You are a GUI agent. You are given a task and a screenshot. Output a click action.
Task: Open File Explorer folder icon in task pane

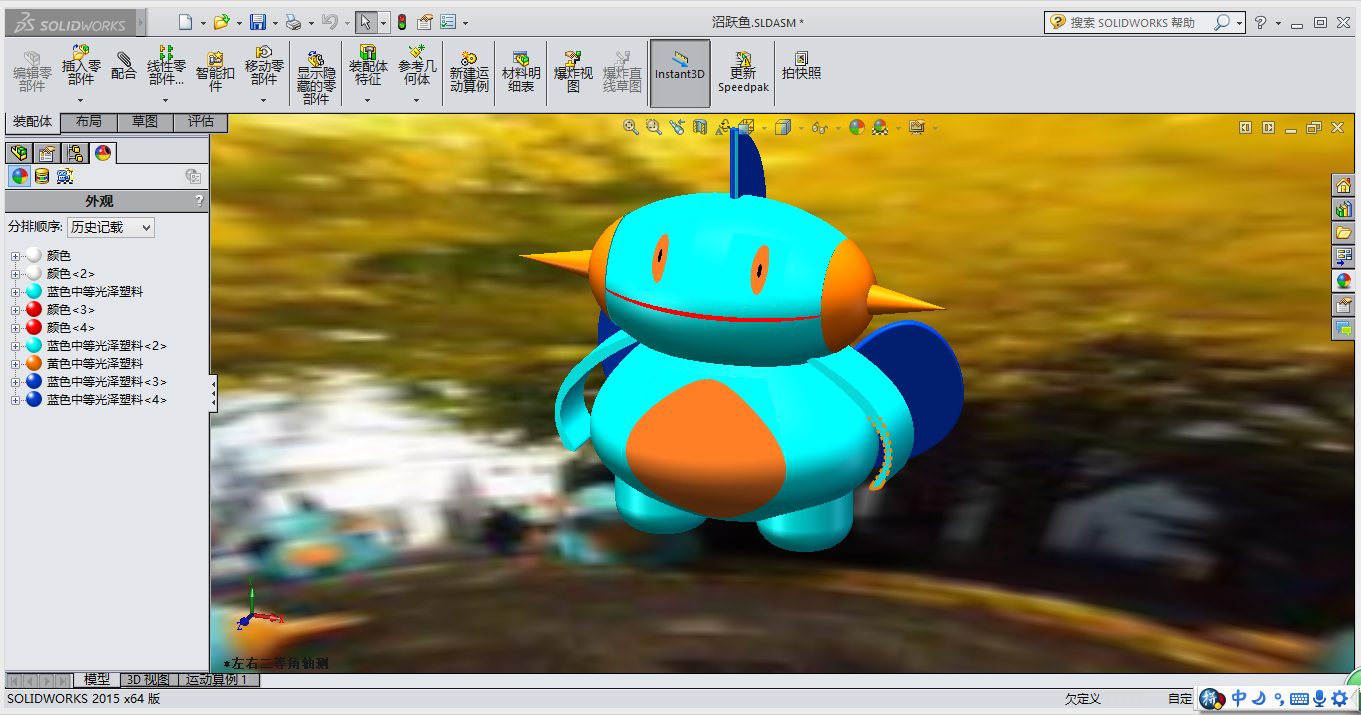click(1344, 233)
